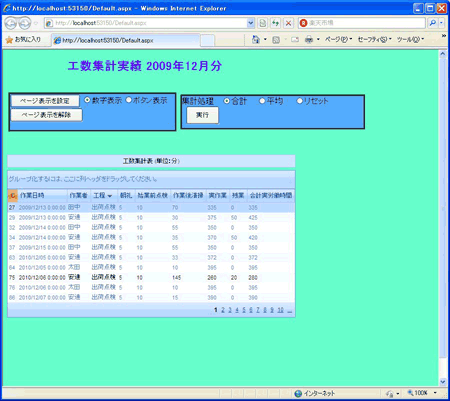
Task: Click the browser Forward arrow button
Action: pos(24,23)
